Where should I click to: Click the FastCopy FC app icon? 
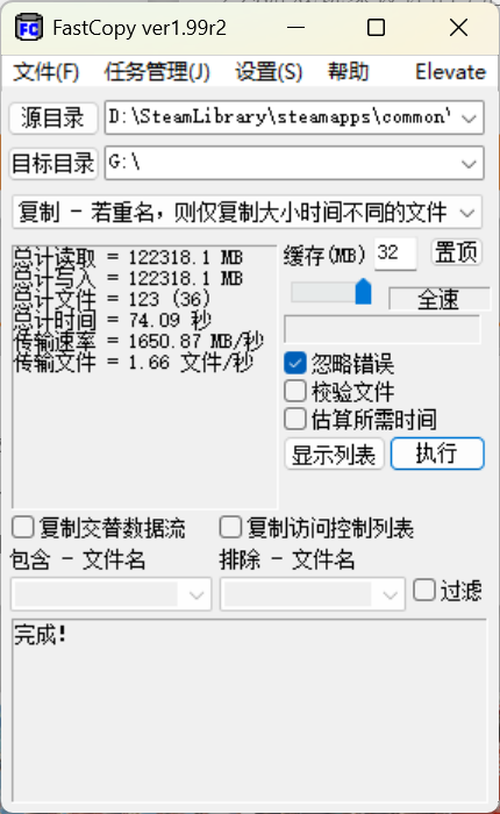29,28
